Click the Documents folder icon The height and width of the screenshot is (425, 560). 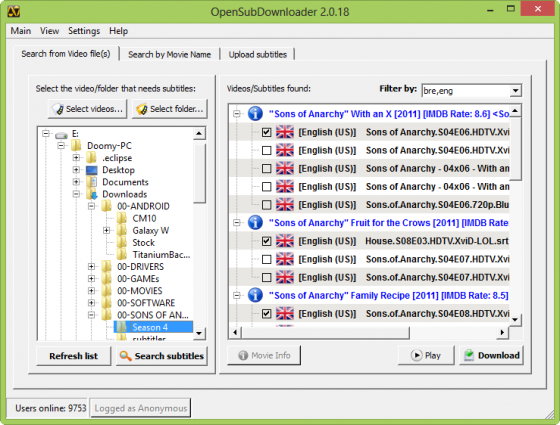[92, 182]
